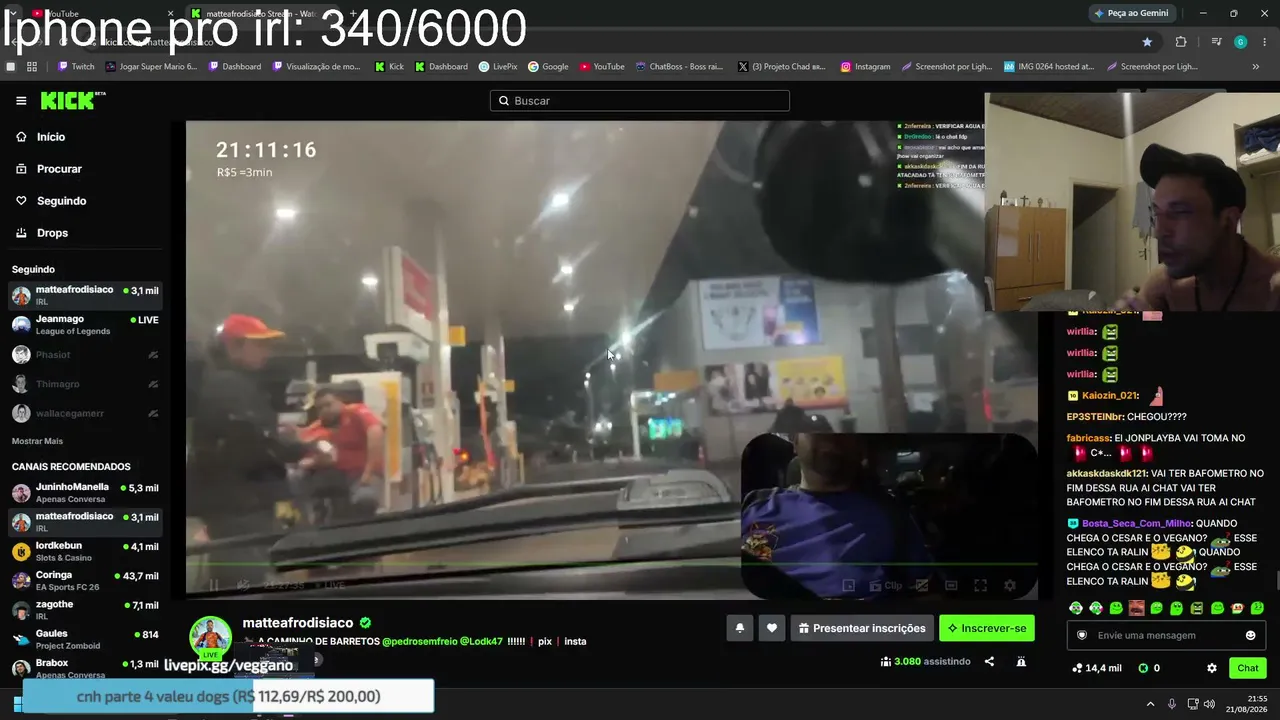This screenshot has height=720, width=1280.
Task: Open the ChatBoss bookmark
Action: coord(679,67)
